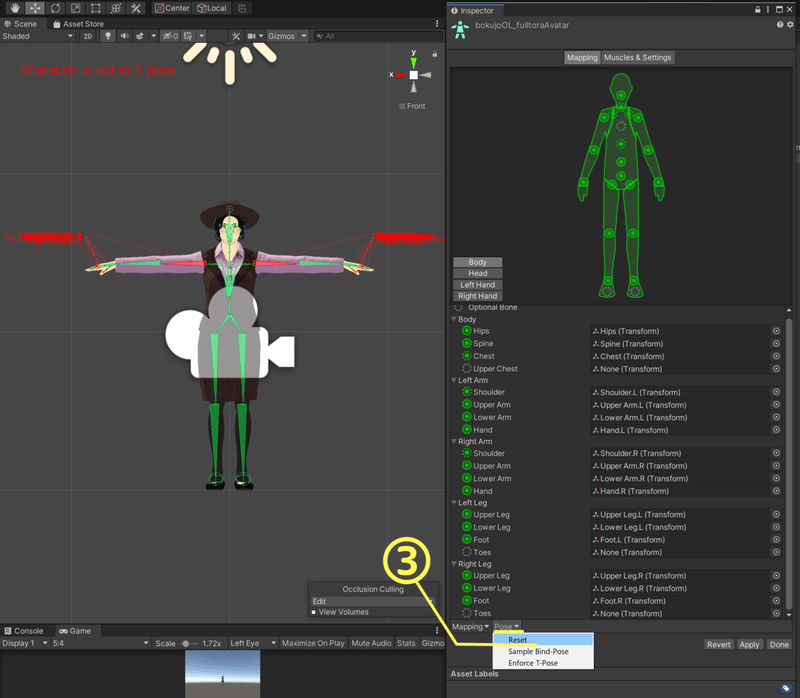
Task: Enable Stats in the Game view
Action: coord(406,643)
